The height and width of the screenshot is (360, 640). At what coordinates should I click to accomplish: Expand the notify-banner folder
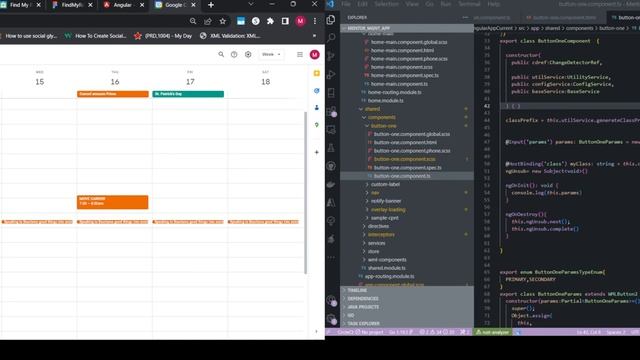pyautogui.click(x=367, y=201)
